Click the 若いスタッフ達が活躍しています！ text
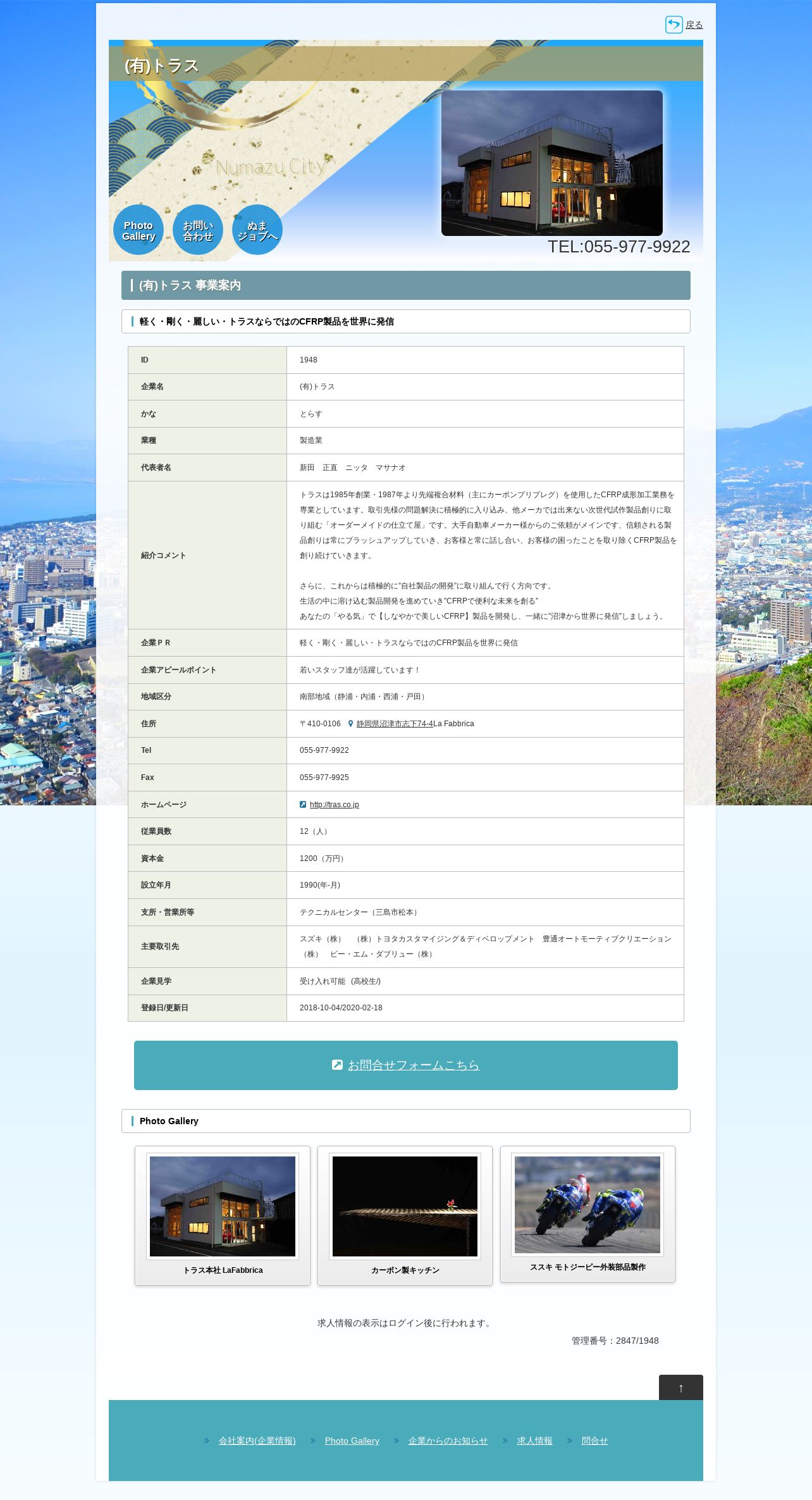 360,670
